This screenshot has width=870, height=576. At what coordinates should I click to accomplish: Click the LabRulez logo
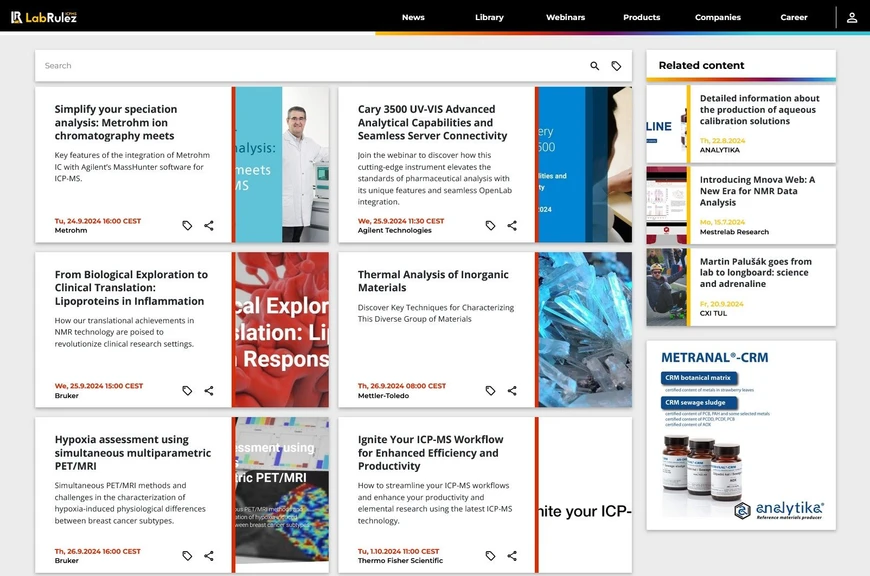[x=44, y=17]
